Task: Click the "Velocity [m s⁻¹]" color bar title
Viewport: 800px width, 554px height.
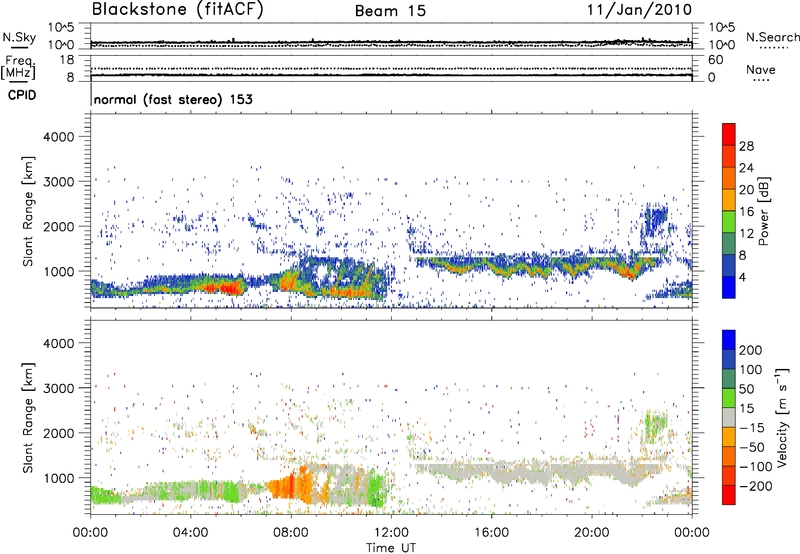Action: point(781,417)
